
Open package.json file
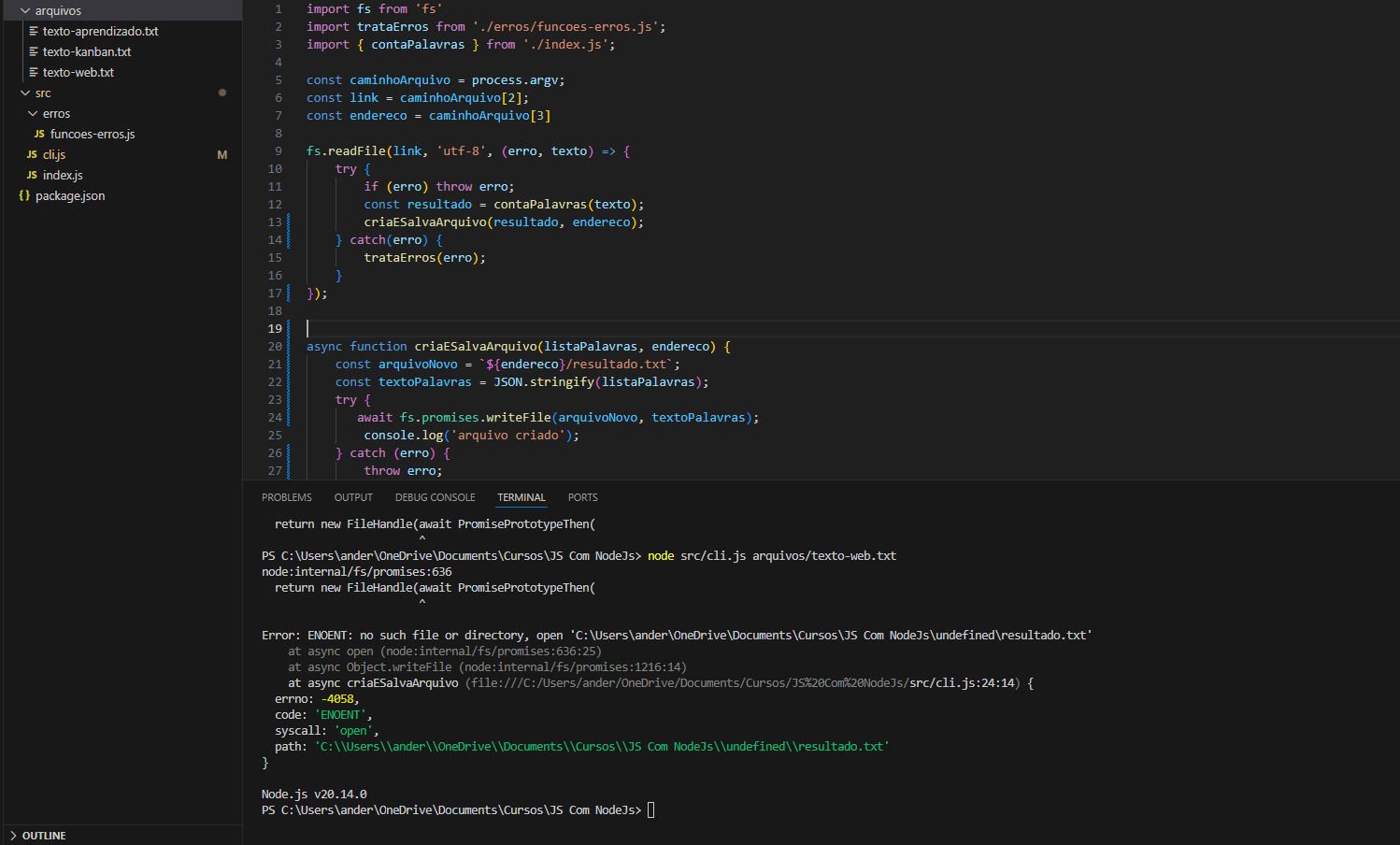[x=70, y=195]
